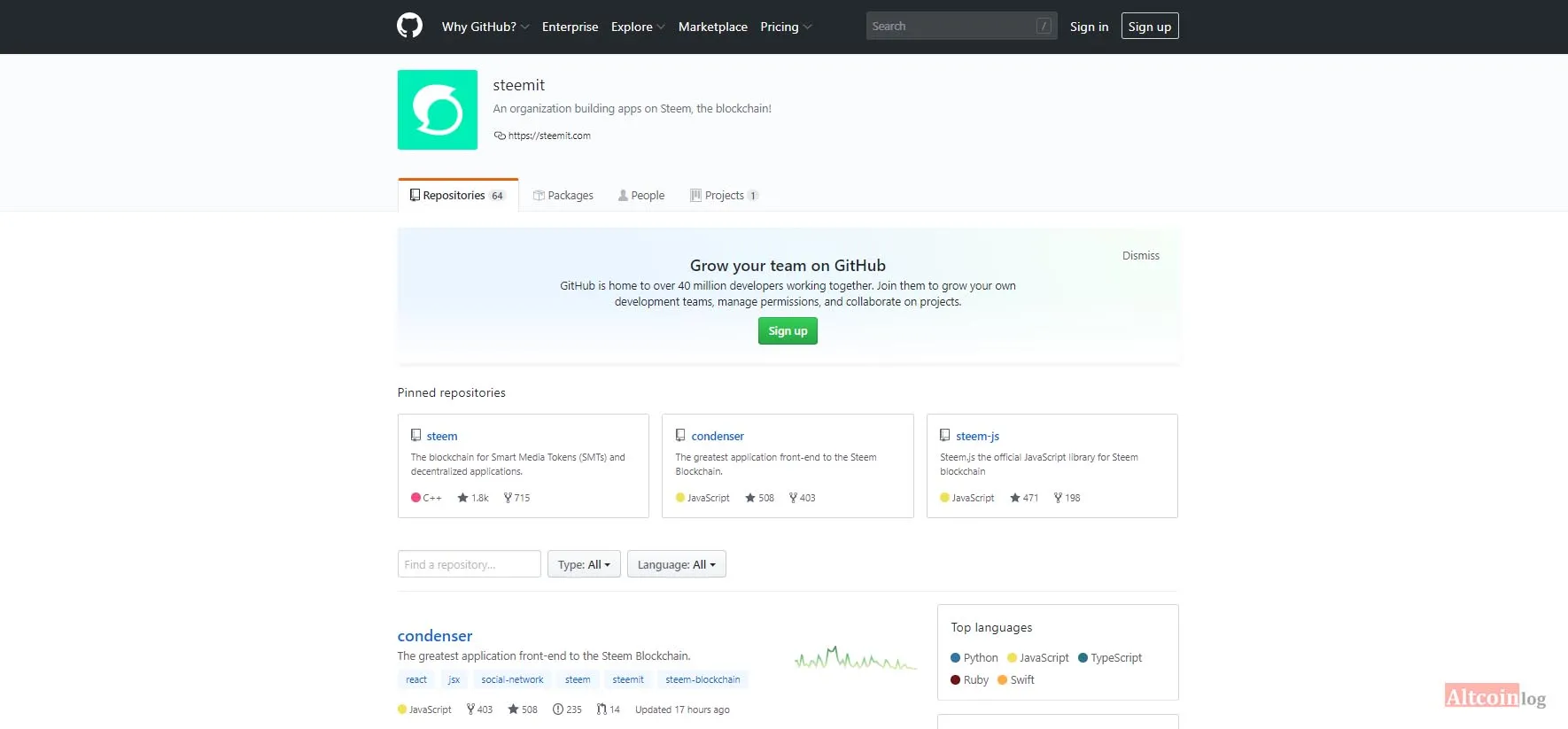Image resolution: width=1568 pixels, height=729 pixels.
Task: Click the link icon beside steemit.com
Action: click(x=500, y=136)
